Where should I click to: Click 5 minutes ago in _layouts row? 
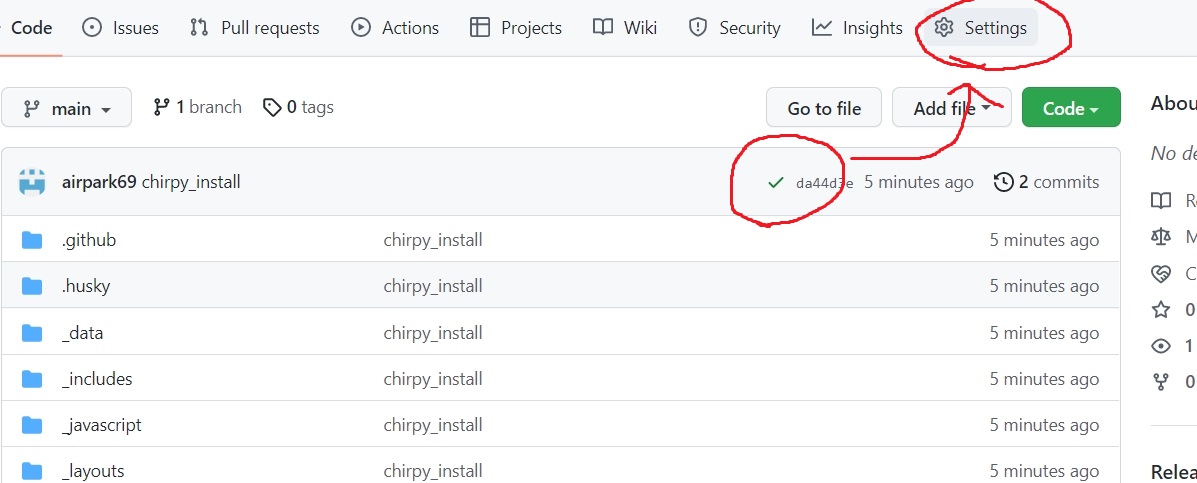point(1044,472)
